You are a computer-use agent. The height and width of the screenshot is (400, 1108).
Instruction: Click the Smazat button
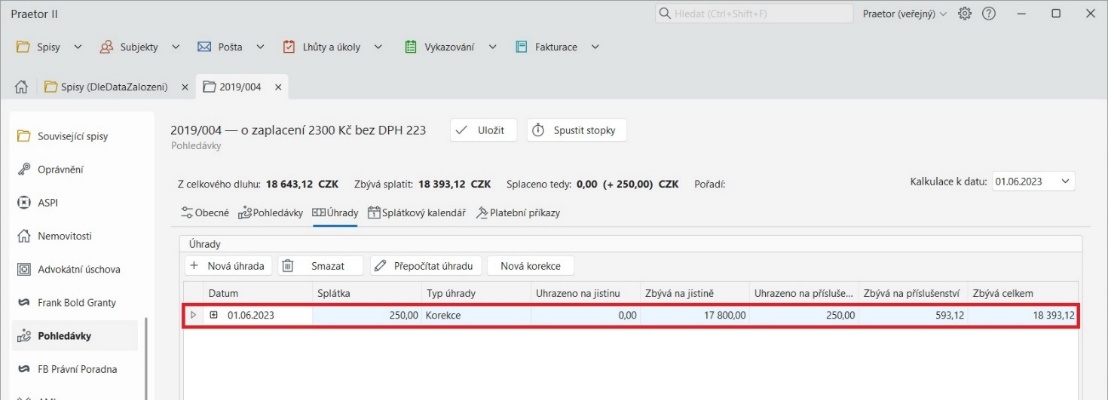click(319, 266)
